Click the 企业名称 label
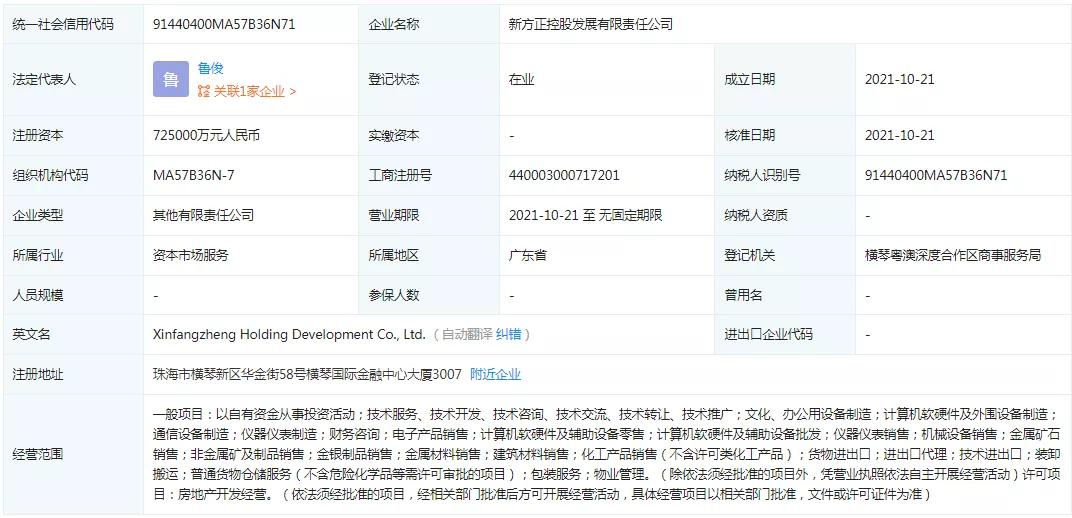 [x=394, y=25]
